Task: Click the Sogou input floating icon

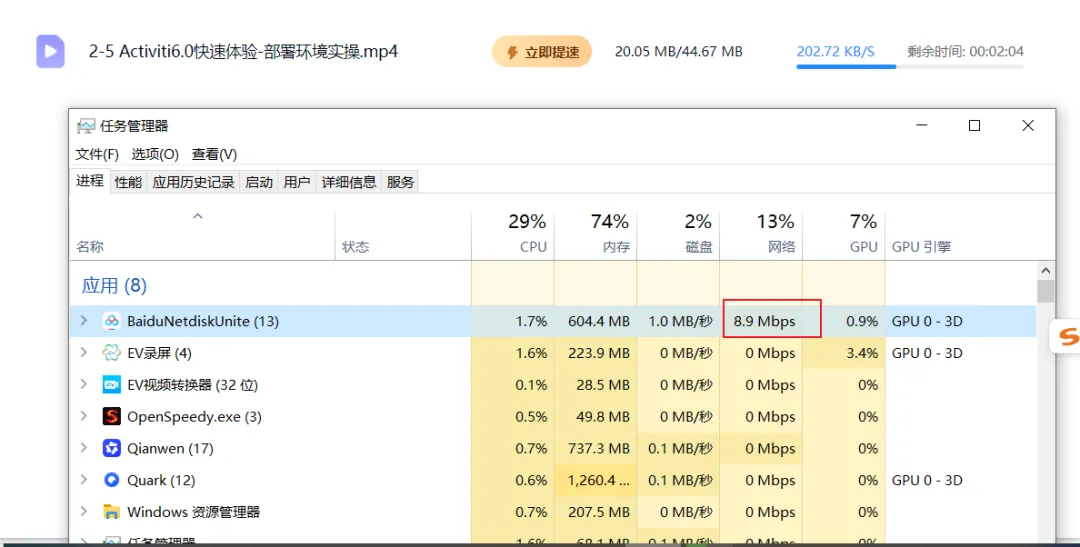Action: (x=1066, y=336)
